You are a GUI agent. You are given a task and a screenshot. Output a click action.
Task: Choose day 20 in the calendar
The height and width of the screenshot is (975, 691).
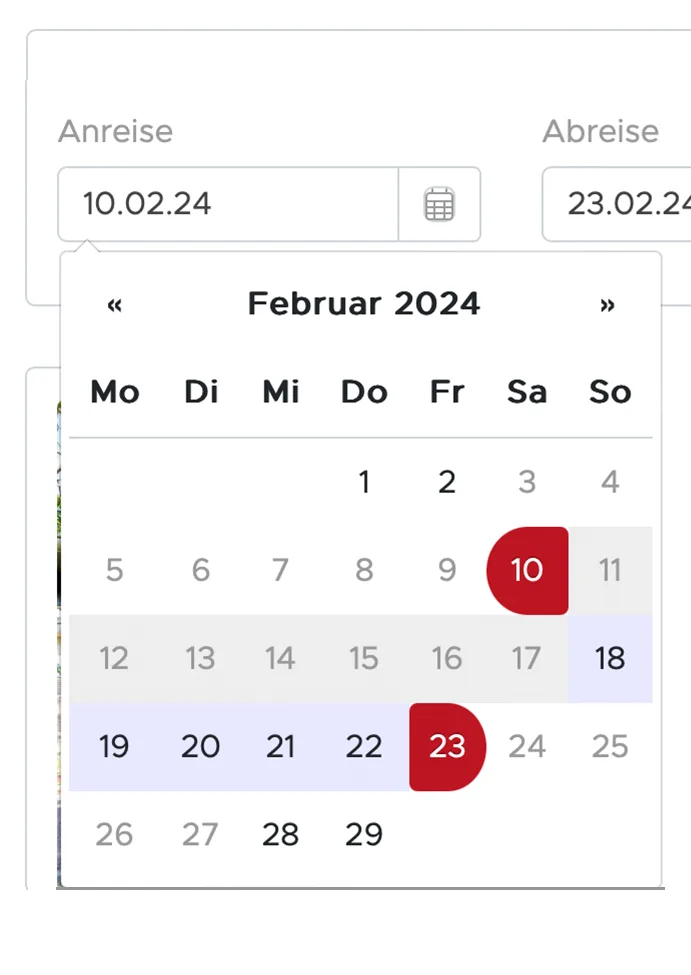pyautogui.click(x=200, y=746)
